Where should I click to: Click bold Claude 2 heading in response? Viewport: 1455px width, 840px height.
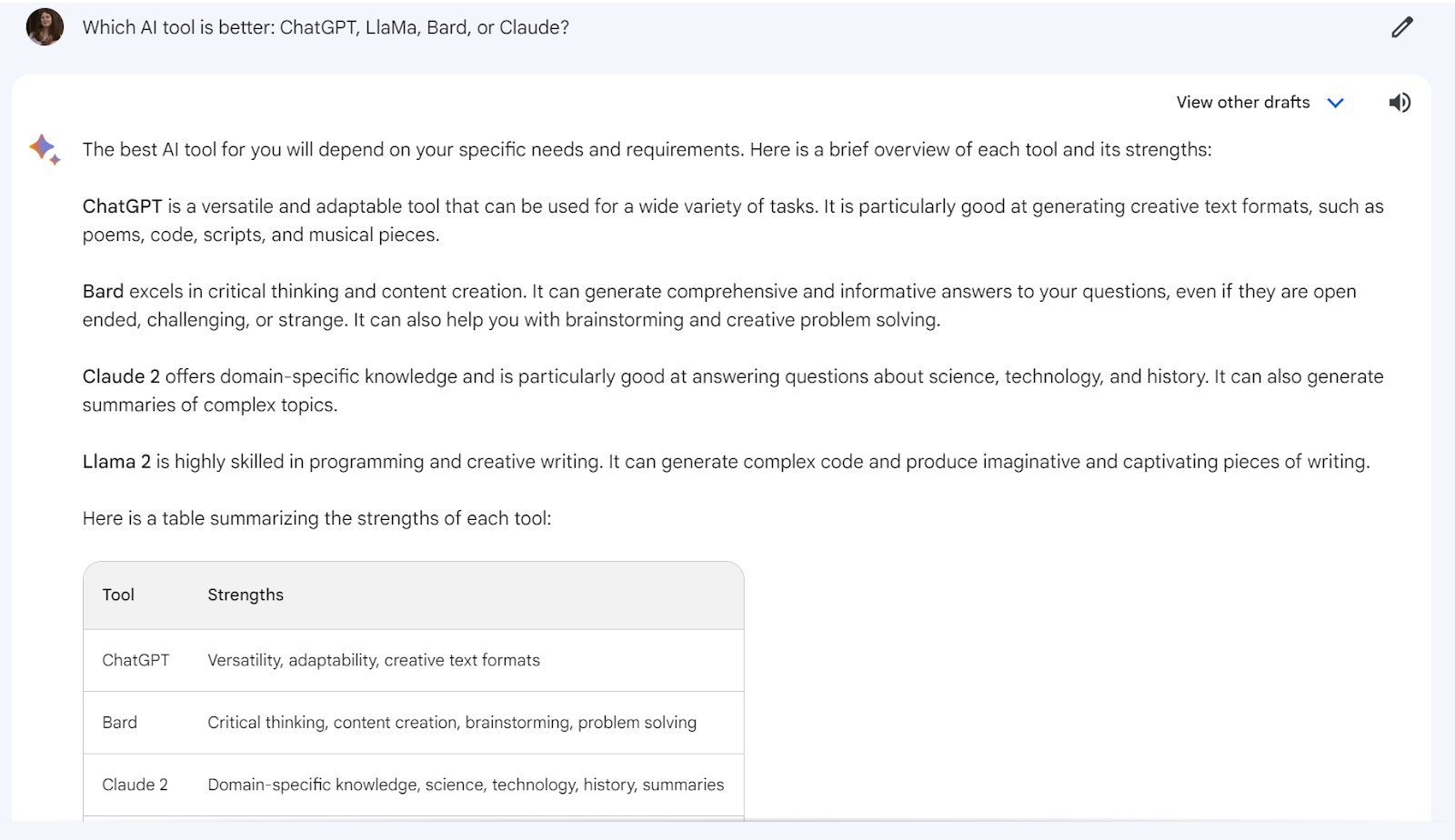121,376
